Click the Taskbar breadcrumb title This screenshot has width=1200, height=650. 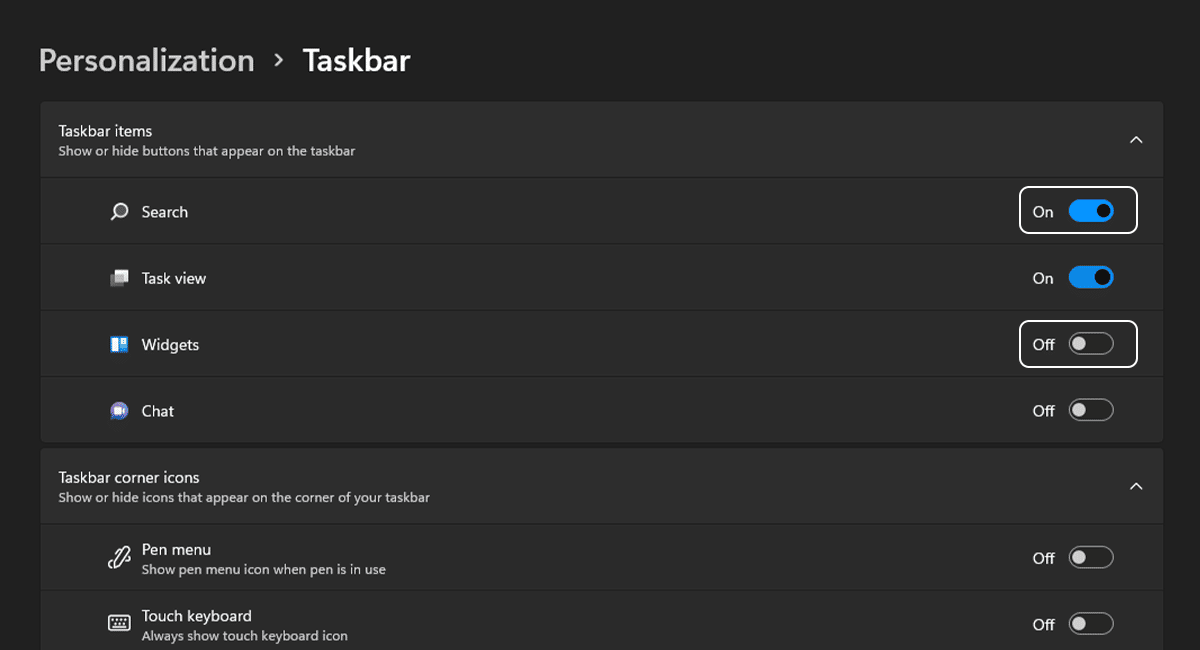click(356, 60)
